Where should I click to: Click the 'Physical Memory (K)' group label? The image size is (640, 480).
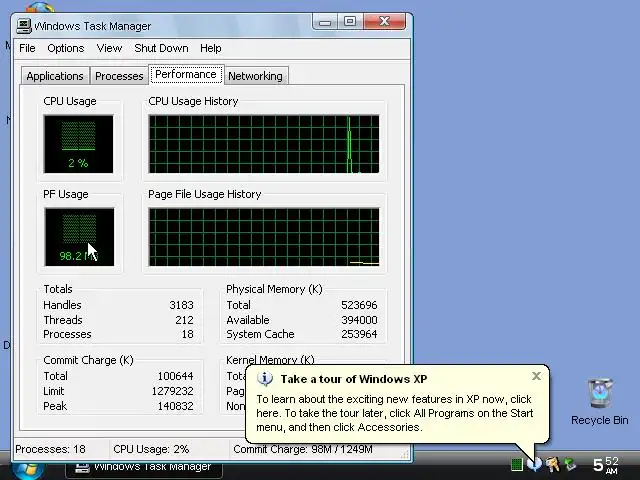tap(274, 289)
